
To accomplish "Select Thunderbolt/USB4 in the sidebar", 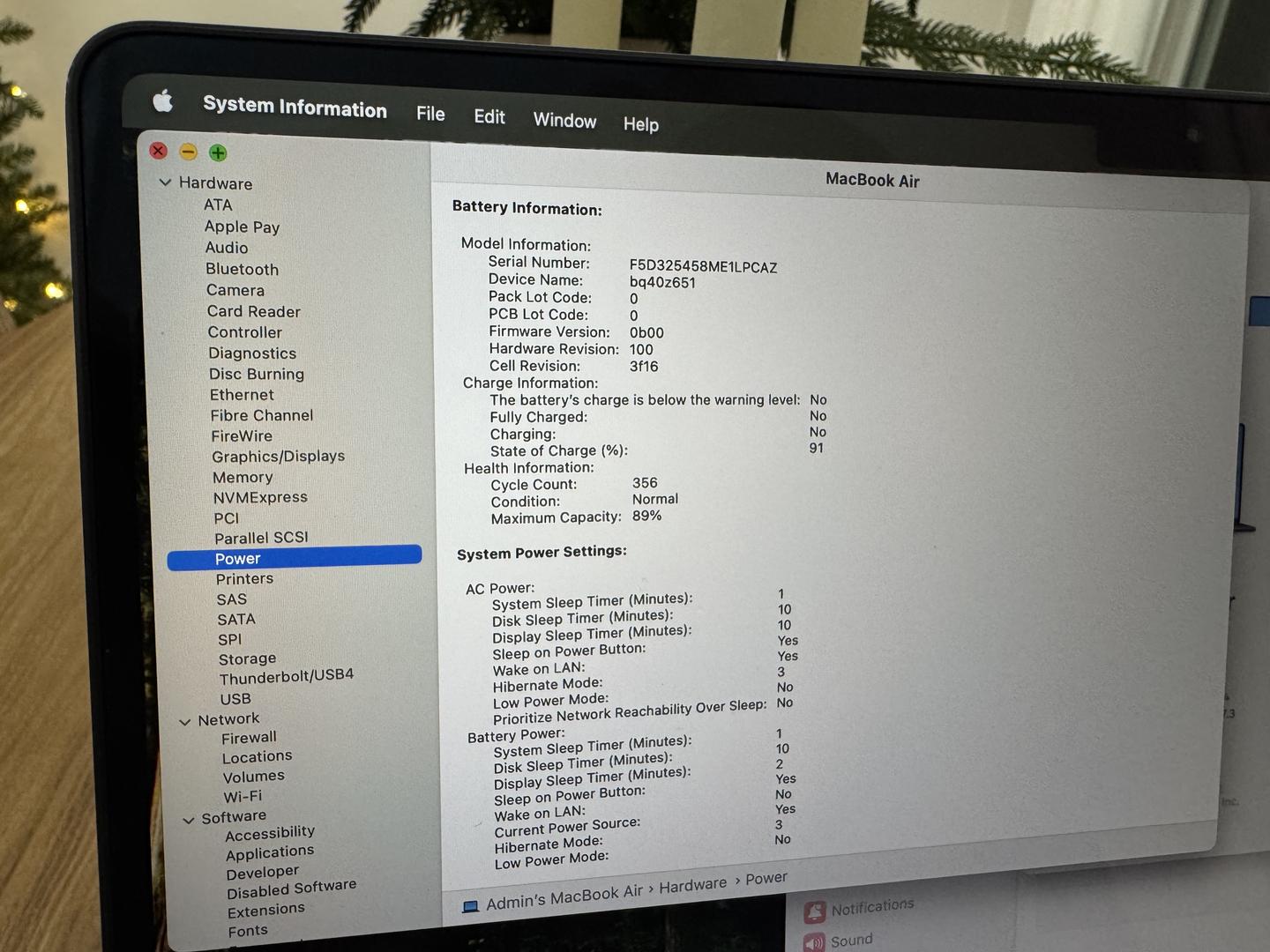I will pyautogui.click(x=287, y=676).
